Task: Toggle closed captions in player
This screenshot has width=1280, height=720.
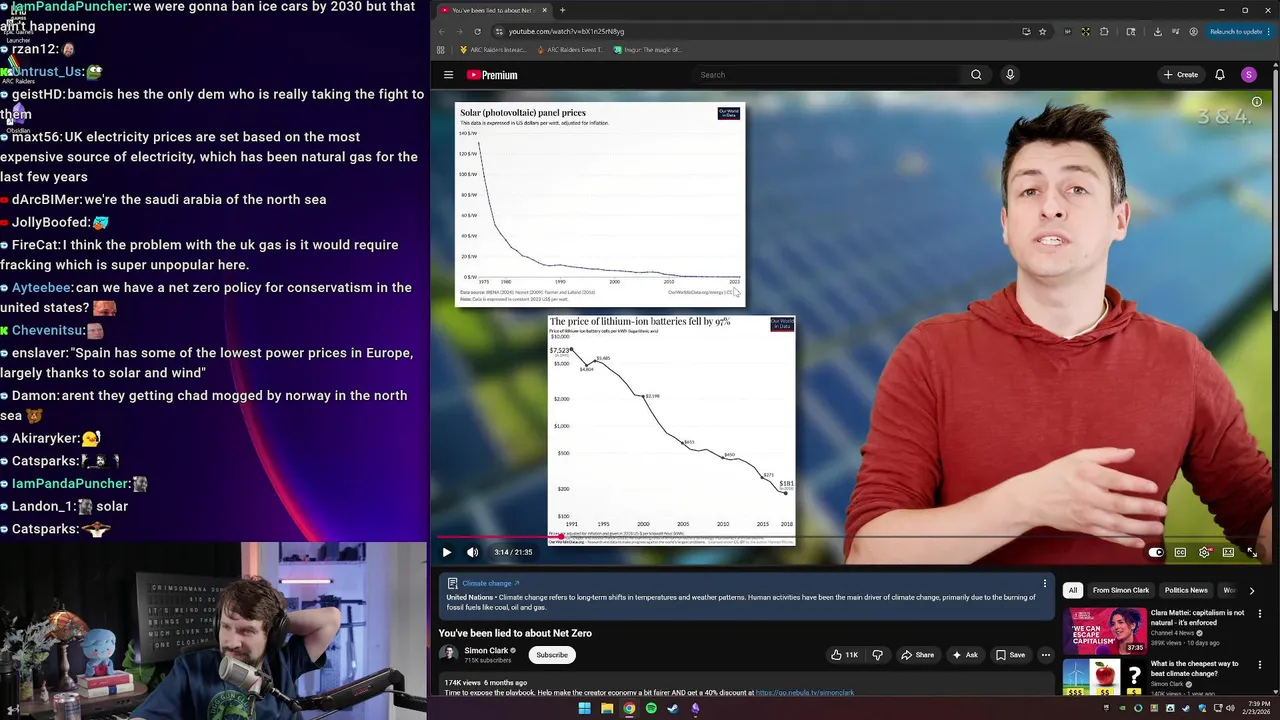Action: (1180, 552)
